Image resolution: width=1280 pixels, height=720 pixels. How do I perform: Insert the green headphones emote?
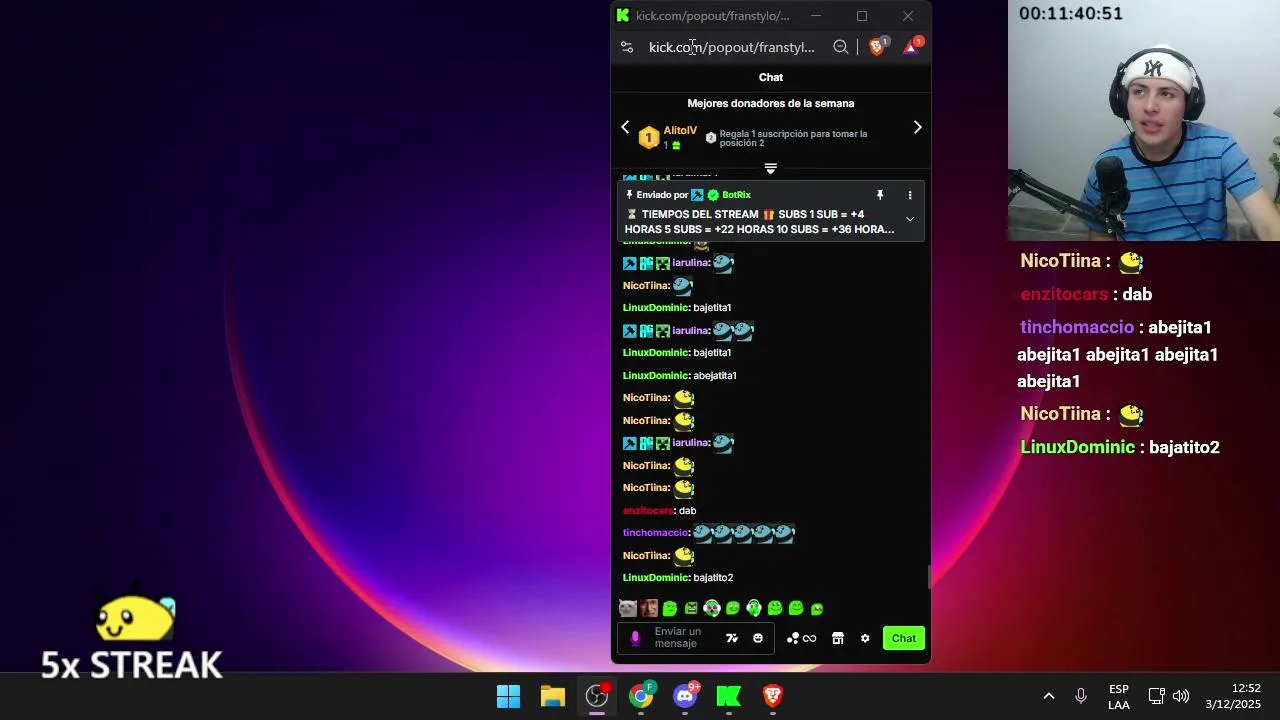[754, 608]
